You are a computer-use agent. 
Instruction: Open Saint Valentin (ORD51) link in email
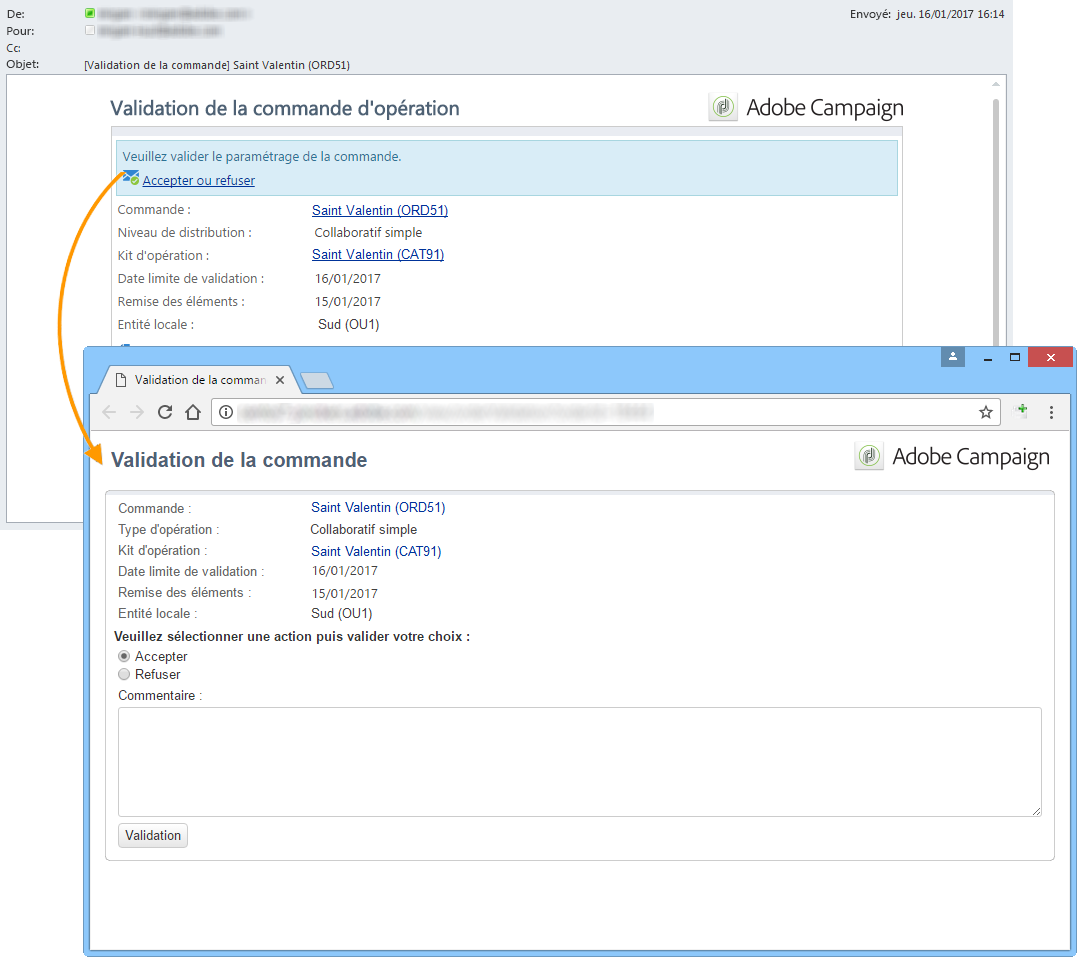[380, 210]
